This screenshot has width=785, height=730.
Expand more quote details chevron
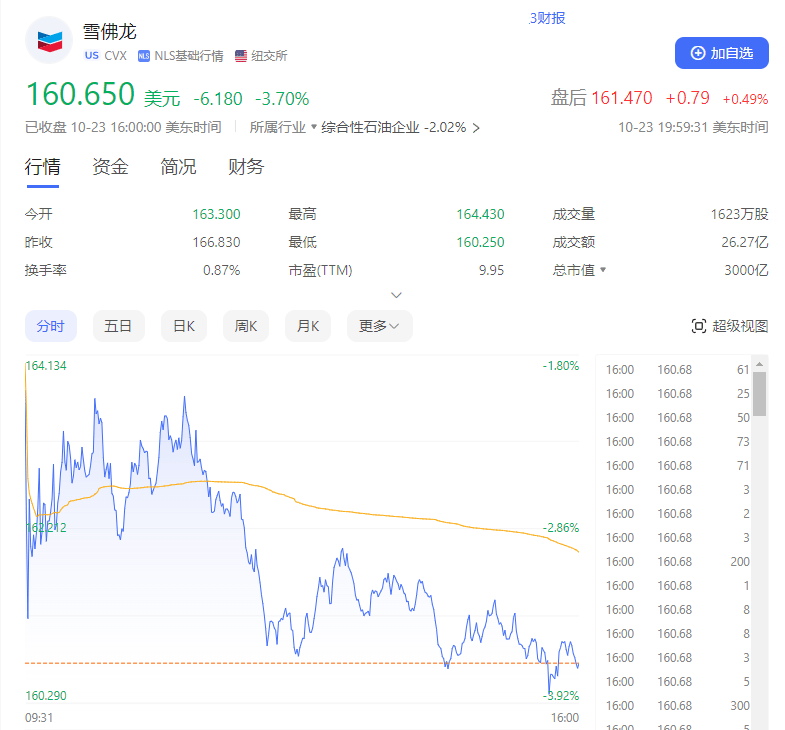coord(396,295)
